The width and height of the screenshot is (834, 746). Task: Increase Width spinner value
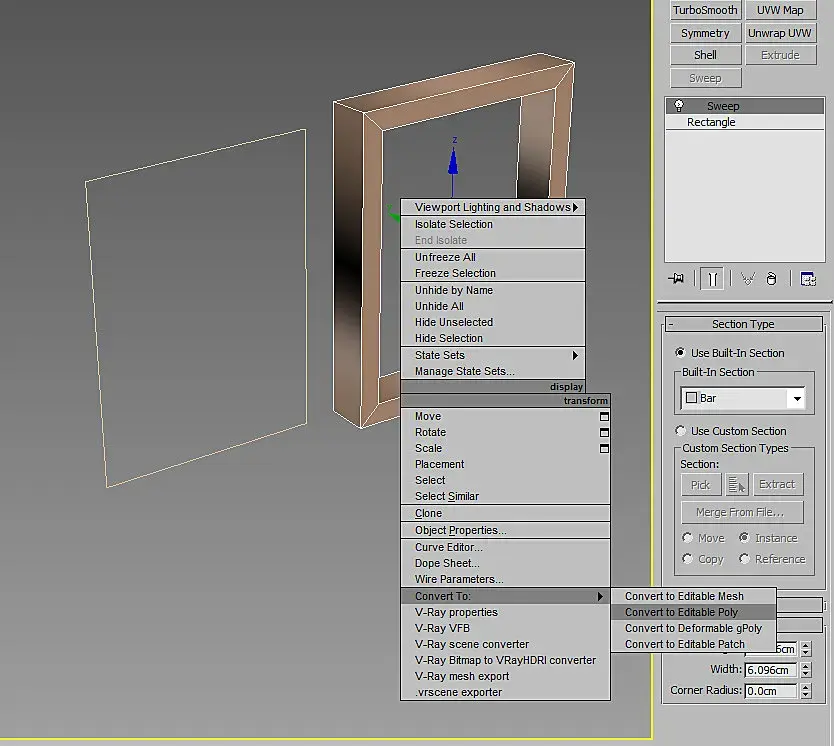(806, 666)
